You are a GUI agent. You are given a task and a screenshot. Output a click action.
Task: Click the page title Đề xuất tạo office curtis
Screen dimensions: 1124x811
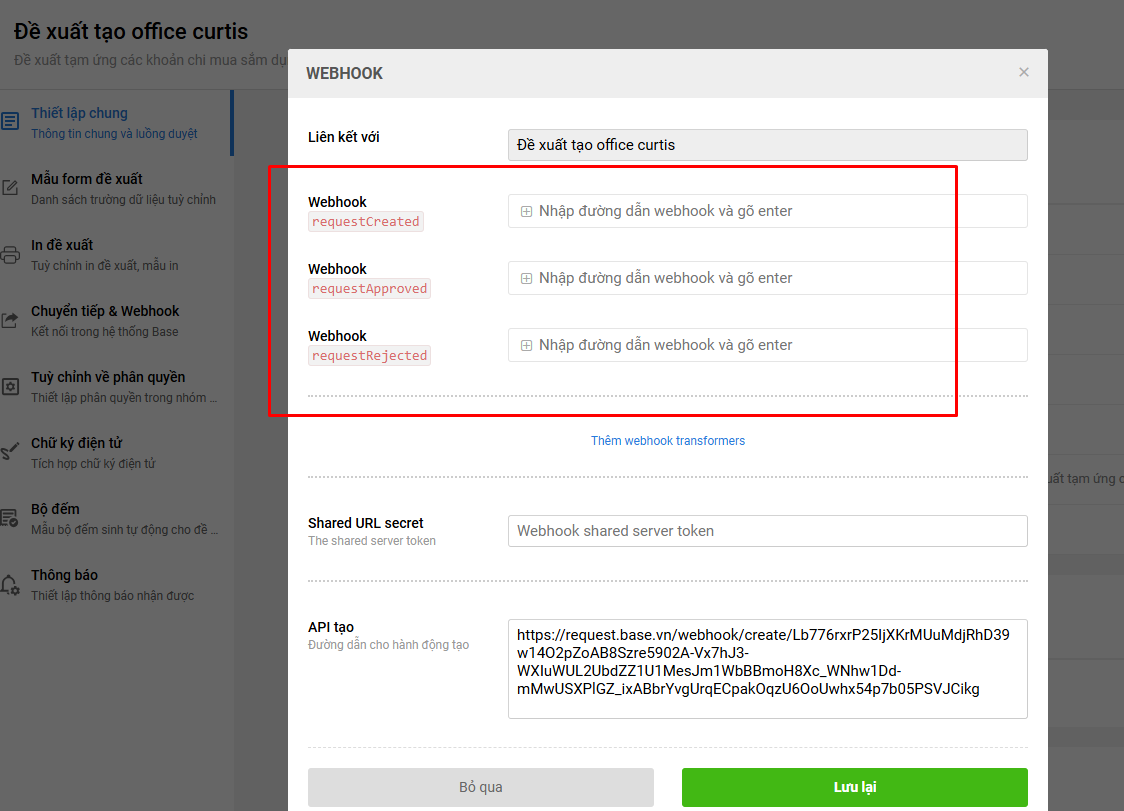coord(131,32)
